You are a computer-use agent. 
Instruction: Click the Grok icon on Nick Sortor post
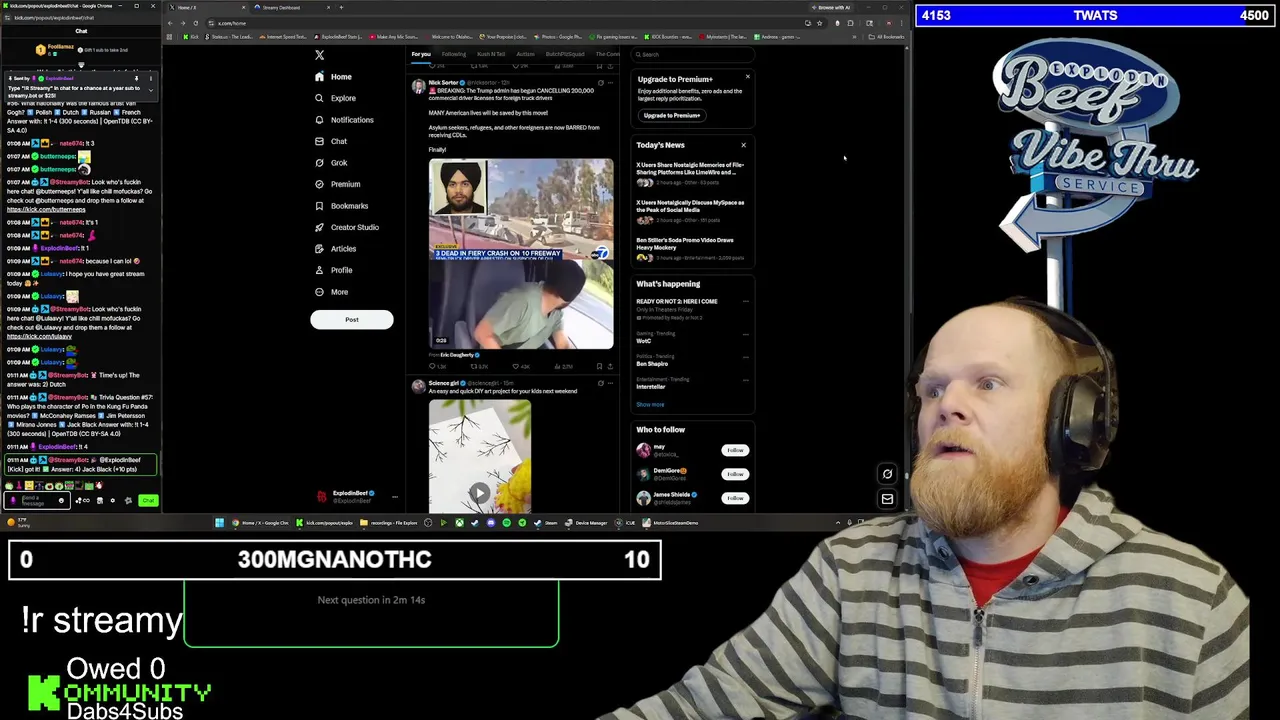tap(600, 82)
